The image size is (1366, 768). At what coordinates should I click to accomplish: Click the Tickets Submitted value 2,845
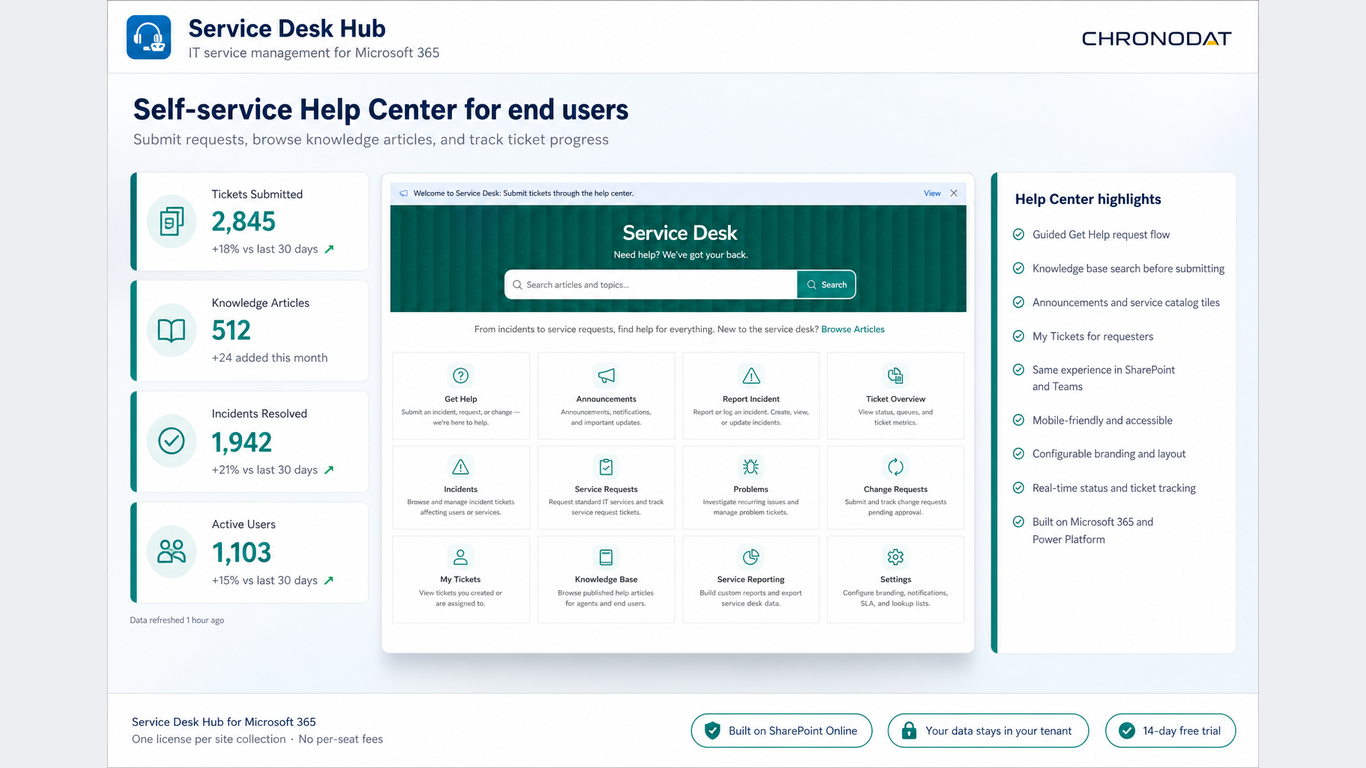pyautogui.click(x=244, y=221)
